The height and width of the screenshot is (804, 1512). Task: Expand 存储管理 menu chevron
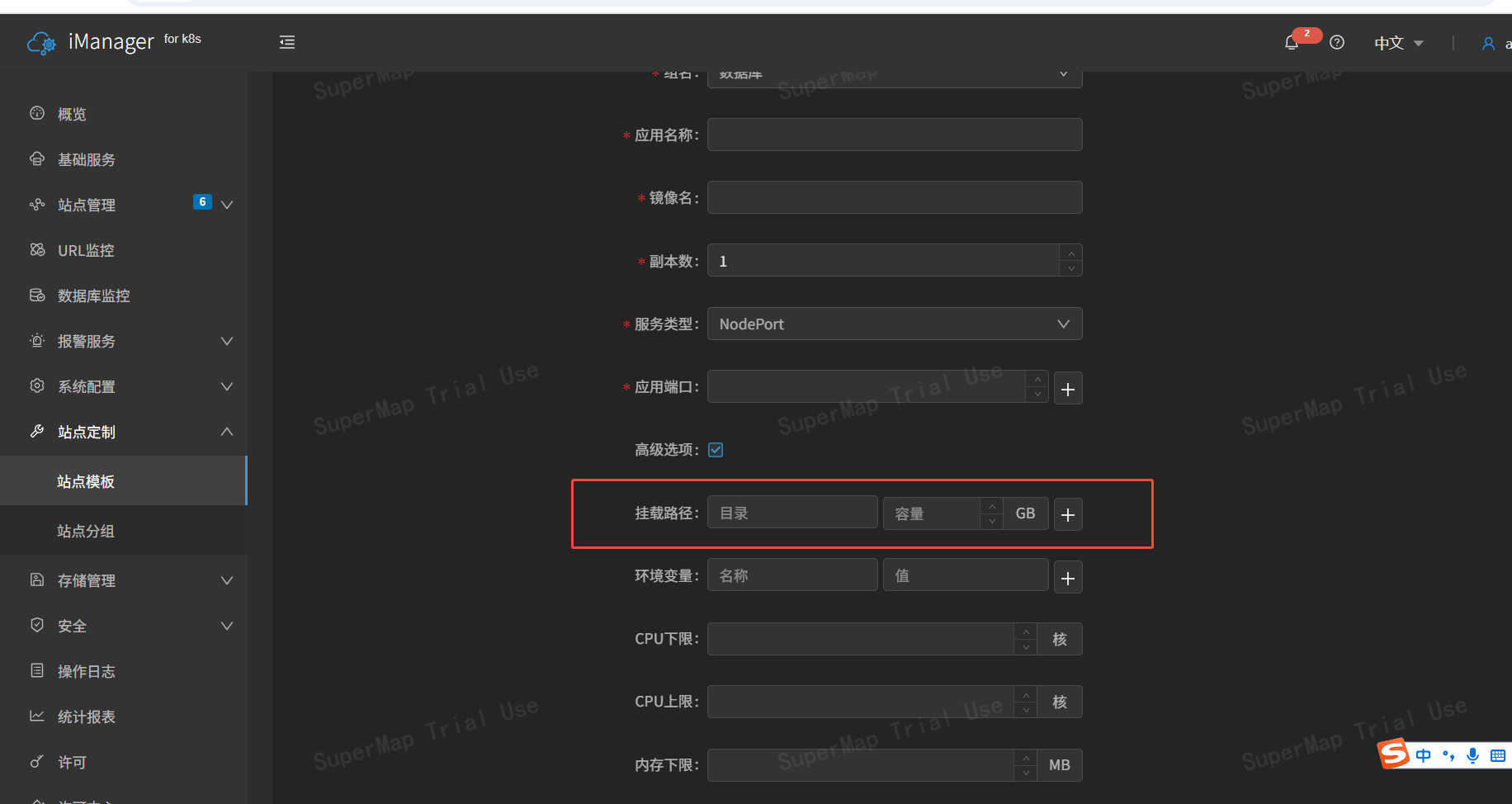click(x=227, y=580)
